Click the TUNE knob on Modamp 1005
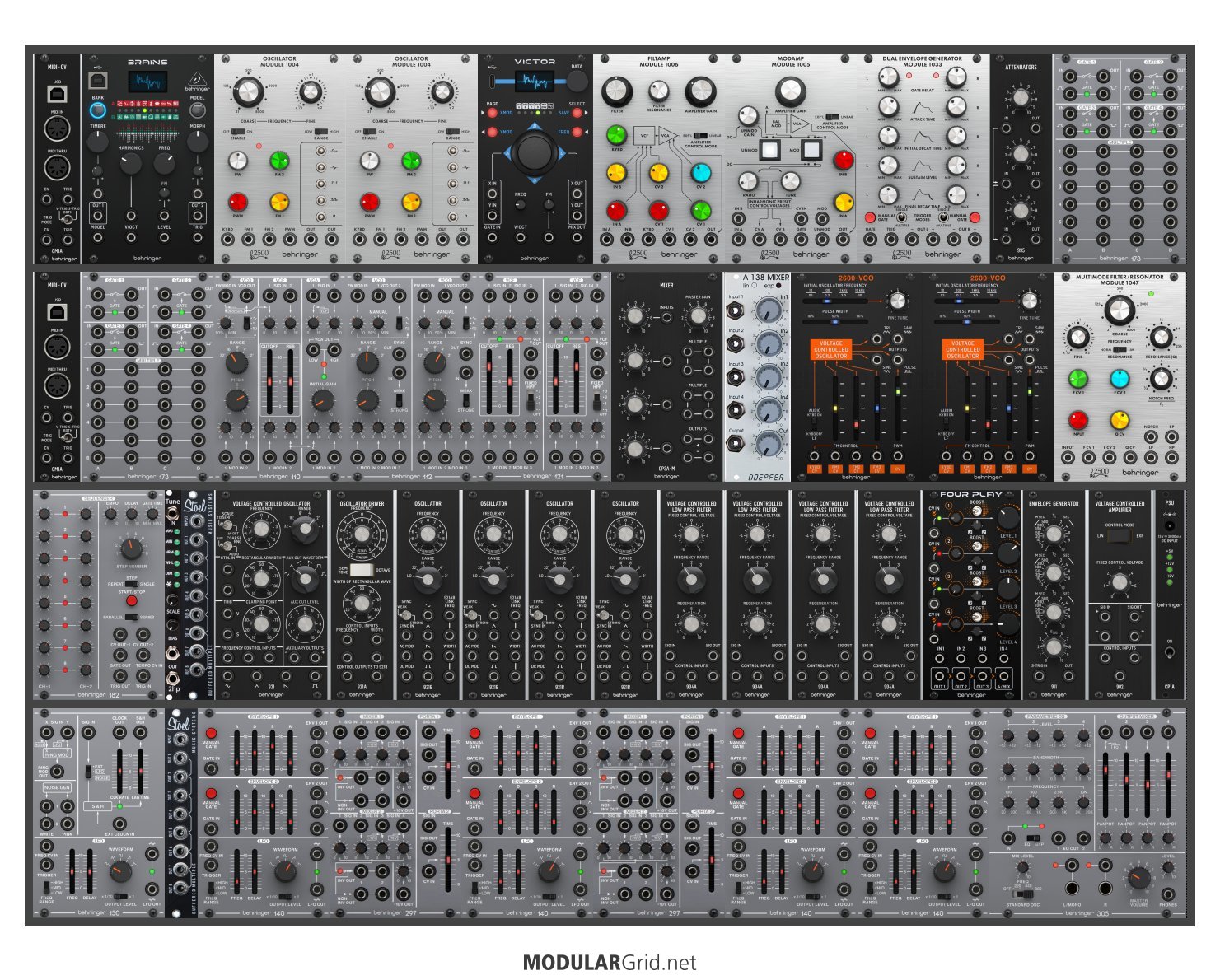1220x980 pixels. tap(791, 180)
